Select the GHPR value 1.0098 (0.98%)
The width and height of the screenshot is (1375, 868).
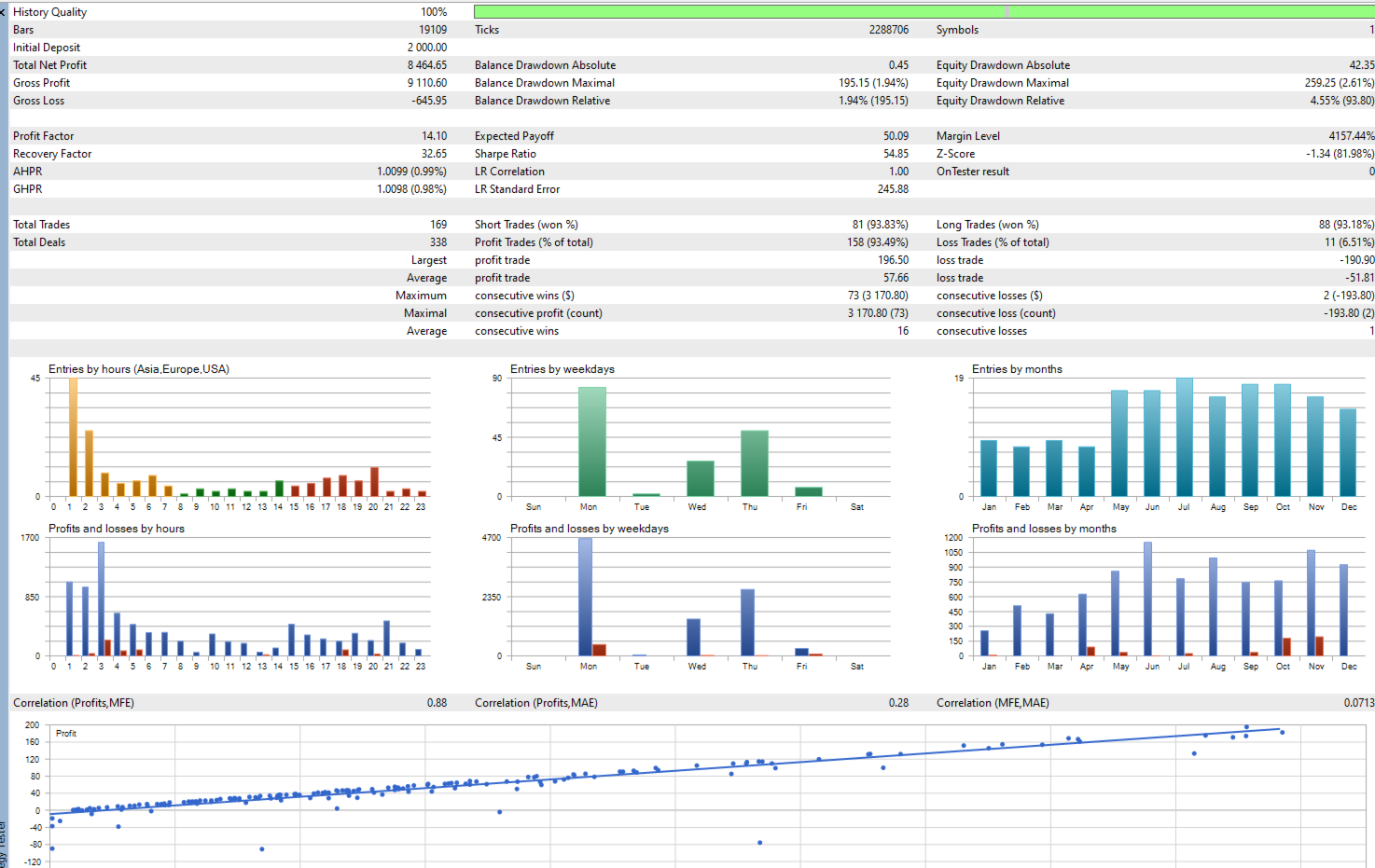412,189
